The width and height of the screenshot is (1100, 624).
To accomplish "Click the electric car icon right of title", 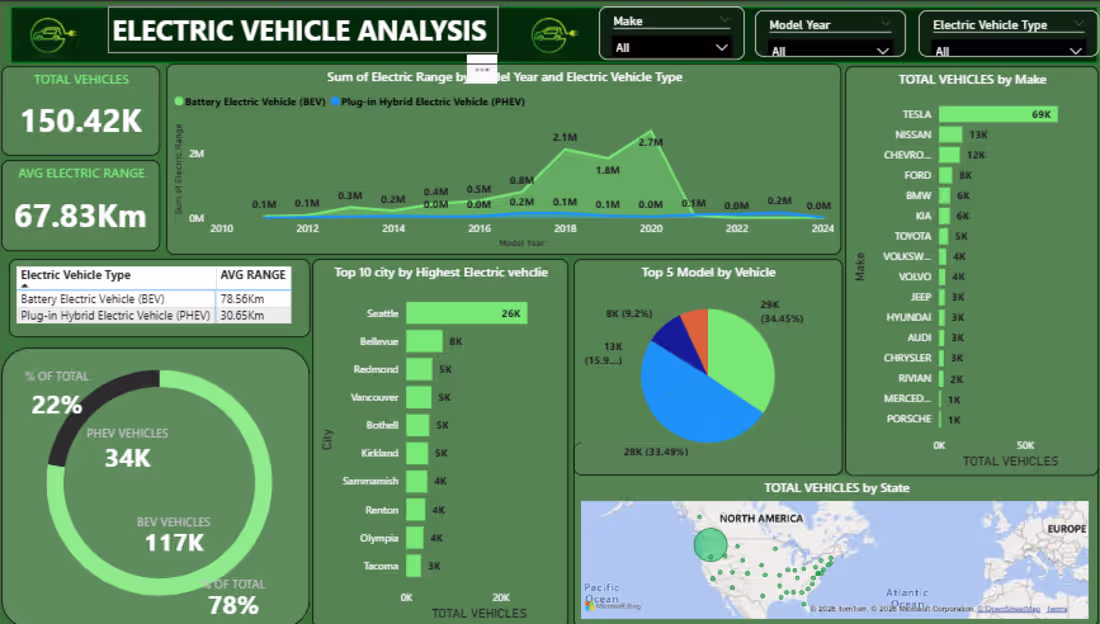I will click(553, 35).
